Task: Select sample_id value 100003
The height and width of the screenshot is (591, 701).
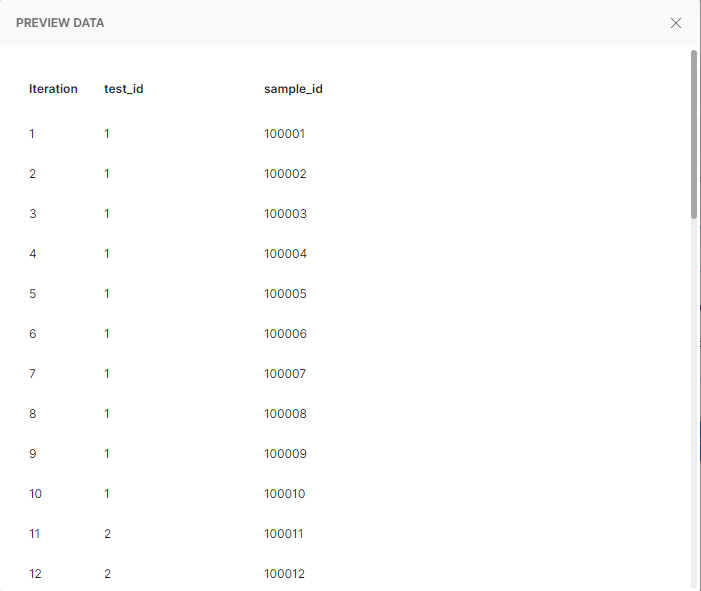Action: 285,214
